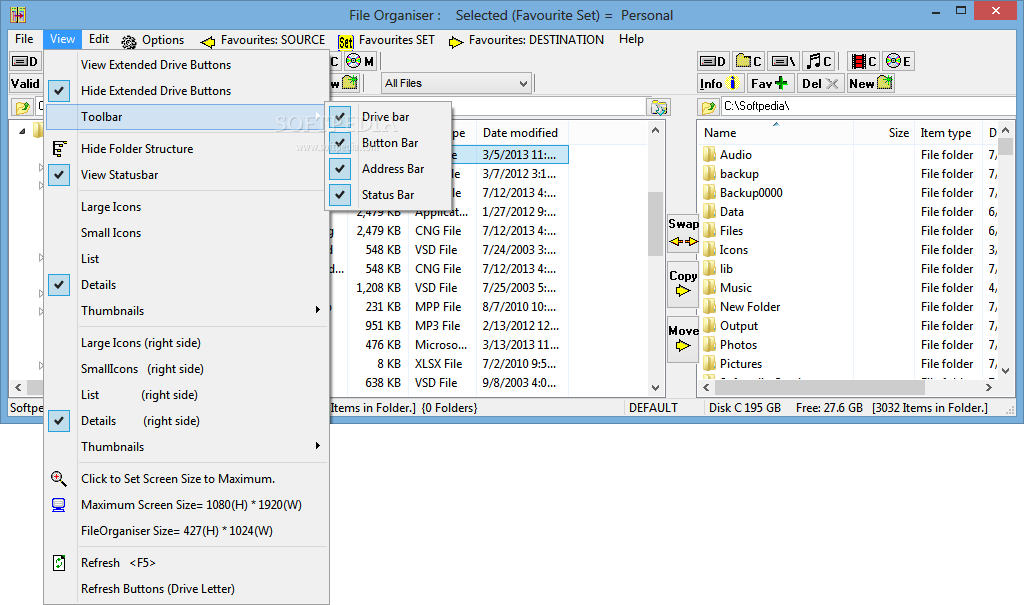Click the C:\Softpedia\ address field
1024x605 pixels.
pos(867,106)
